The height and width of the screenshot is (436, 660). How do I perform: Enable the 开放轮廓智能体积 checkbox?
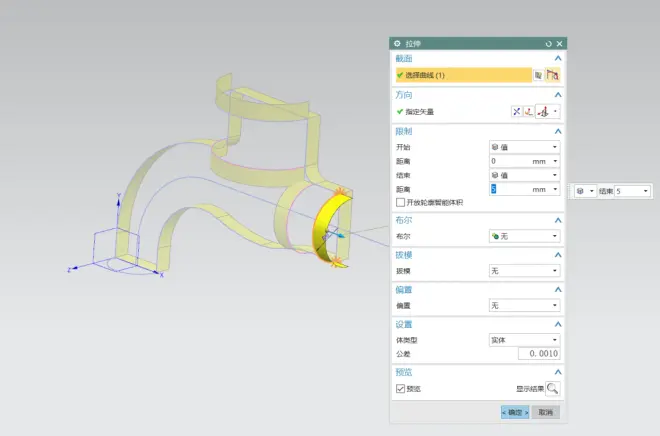pyautogui.click(x=401, y=202)
